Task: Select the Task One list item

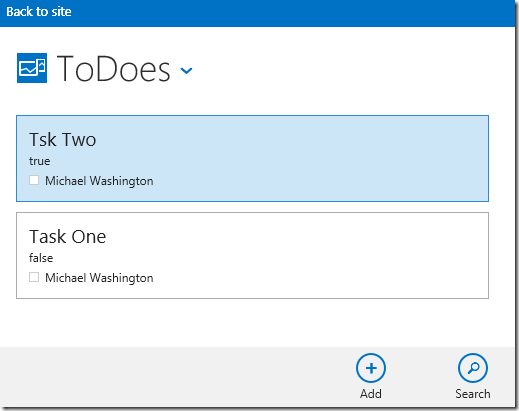Action: click(252, 255)
